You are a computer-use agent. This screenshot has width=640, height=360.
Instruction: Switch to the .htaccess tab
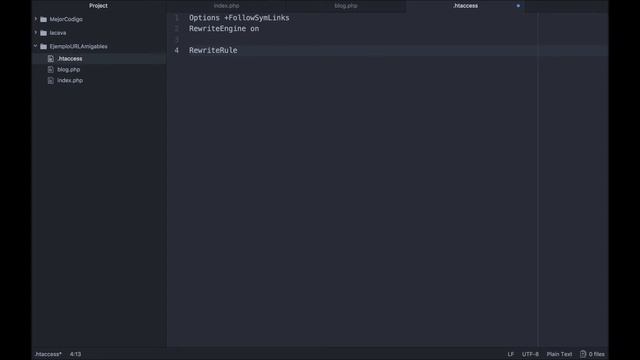coord(465,6)
